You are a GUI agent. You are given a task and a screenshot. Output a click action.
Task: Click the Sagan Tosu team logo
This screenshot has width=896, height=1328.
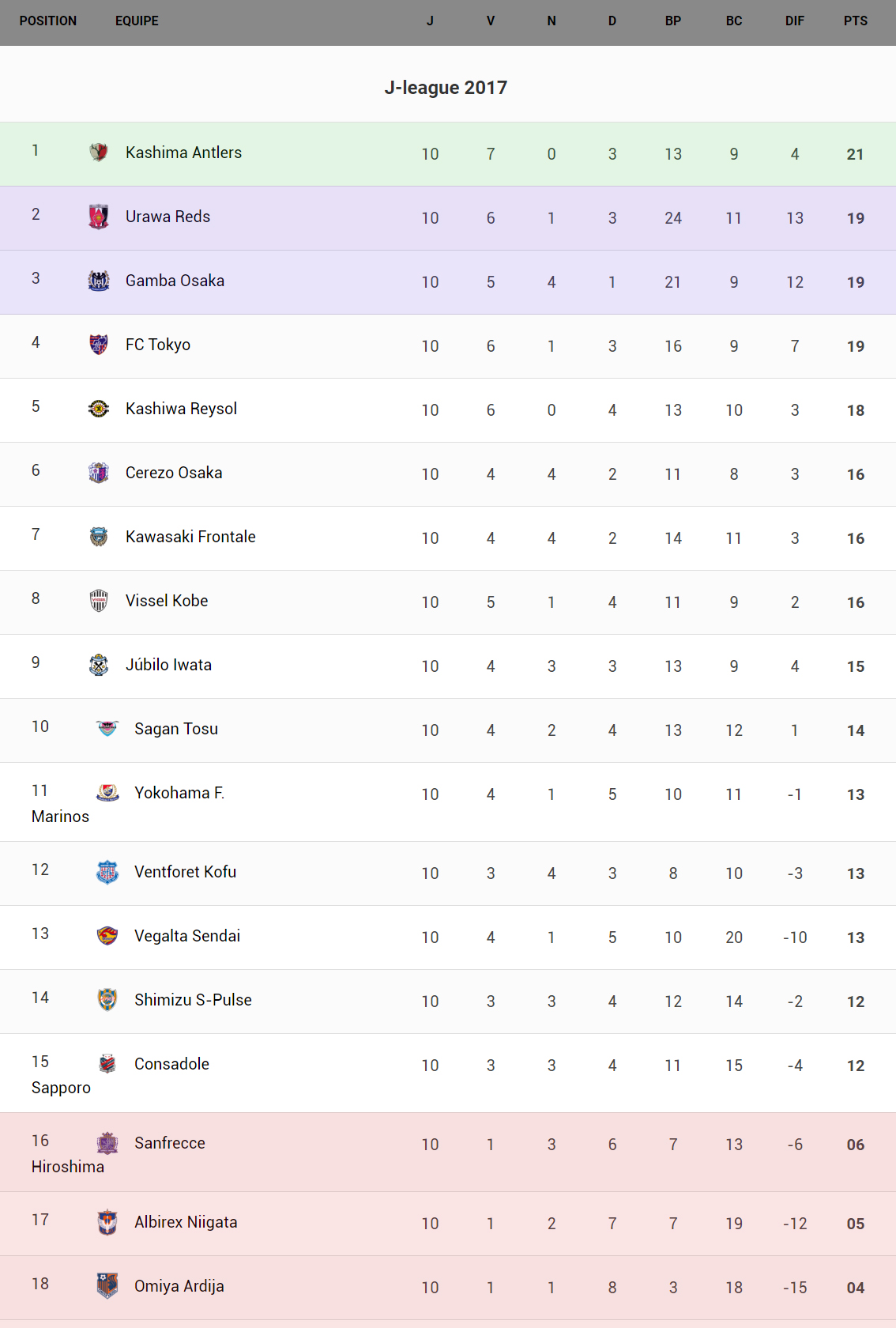coord(107,729)
